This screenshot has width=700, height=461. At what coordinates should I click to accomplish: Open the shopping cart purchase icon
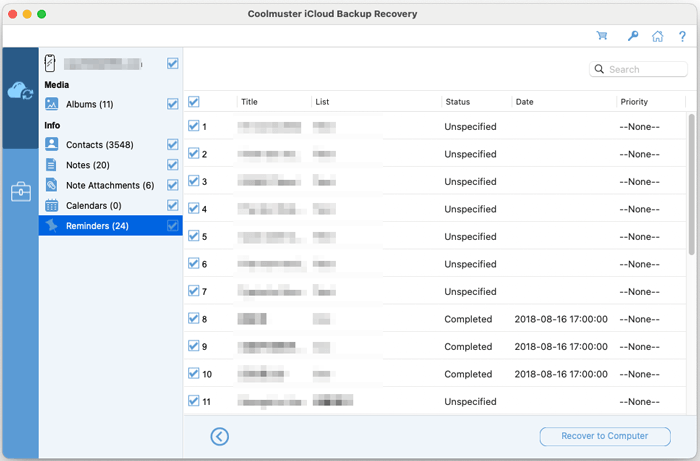pyautogui.click(x=602, y=36)
